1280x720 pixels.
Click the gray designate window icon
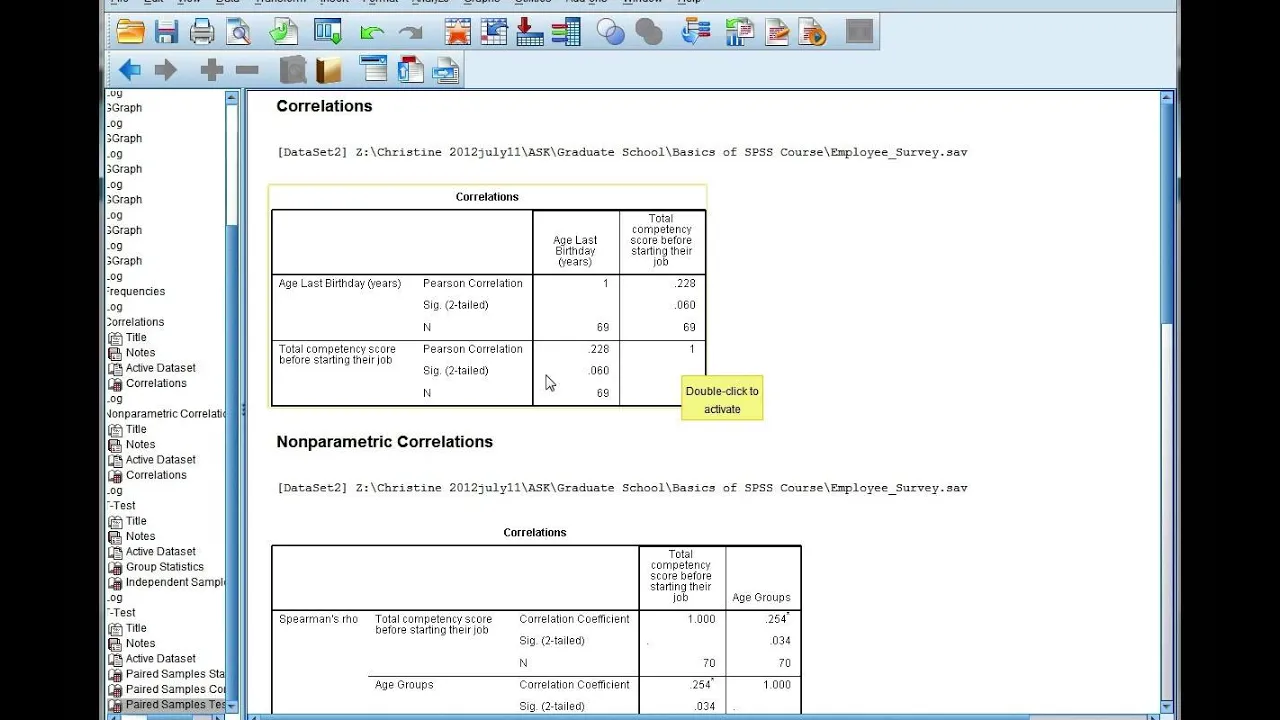(x=859, y=32)
